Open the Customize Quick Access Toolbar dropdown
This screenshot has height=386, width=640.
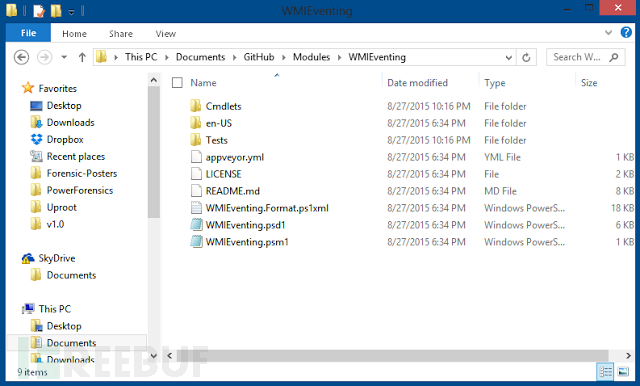click(71, 12)
